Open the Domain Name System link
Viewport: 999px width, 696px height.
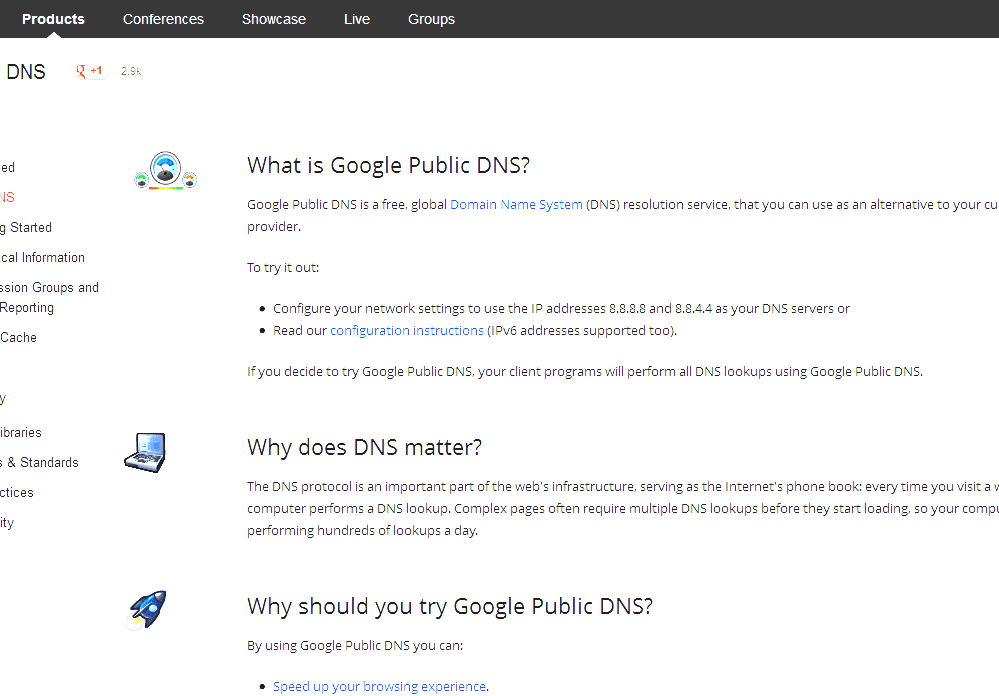[x=516, y=205]
